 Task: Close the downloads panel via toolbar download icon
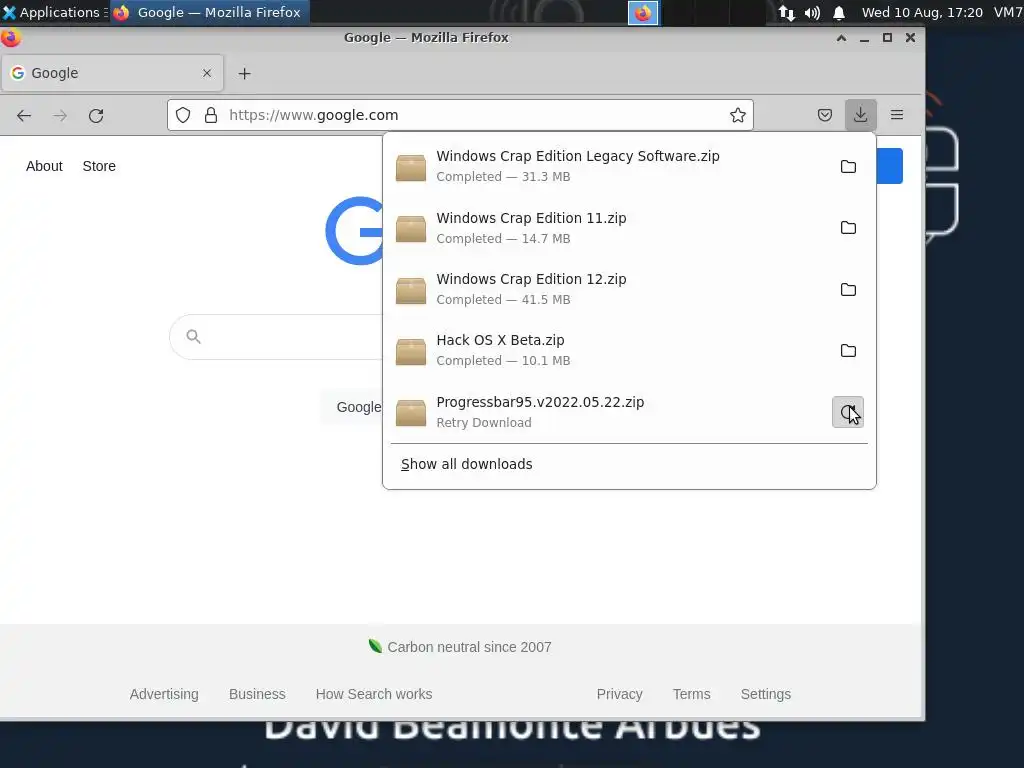click(861, 115)
